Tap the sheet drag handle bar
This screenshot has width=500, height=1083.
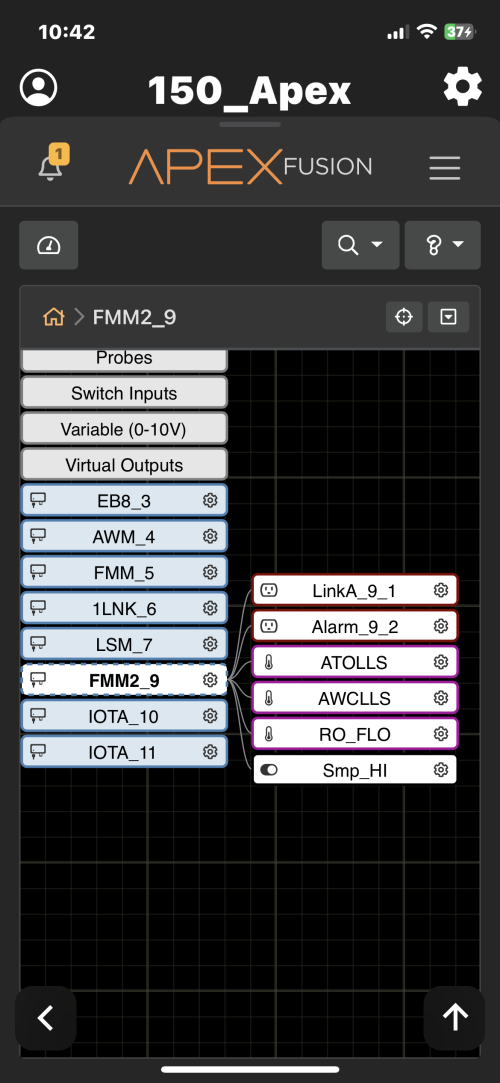[x=250, y=124]
